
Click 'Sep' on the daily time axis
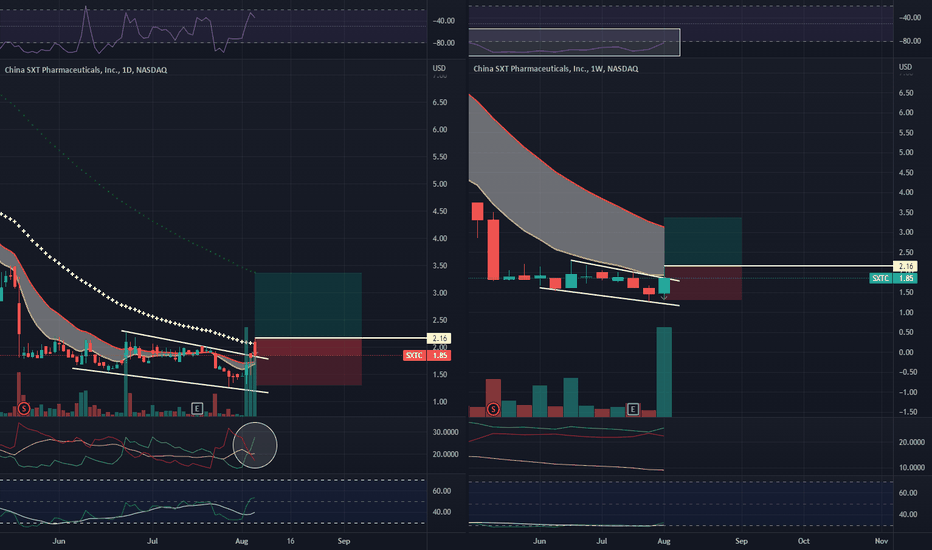click(344, 541)
